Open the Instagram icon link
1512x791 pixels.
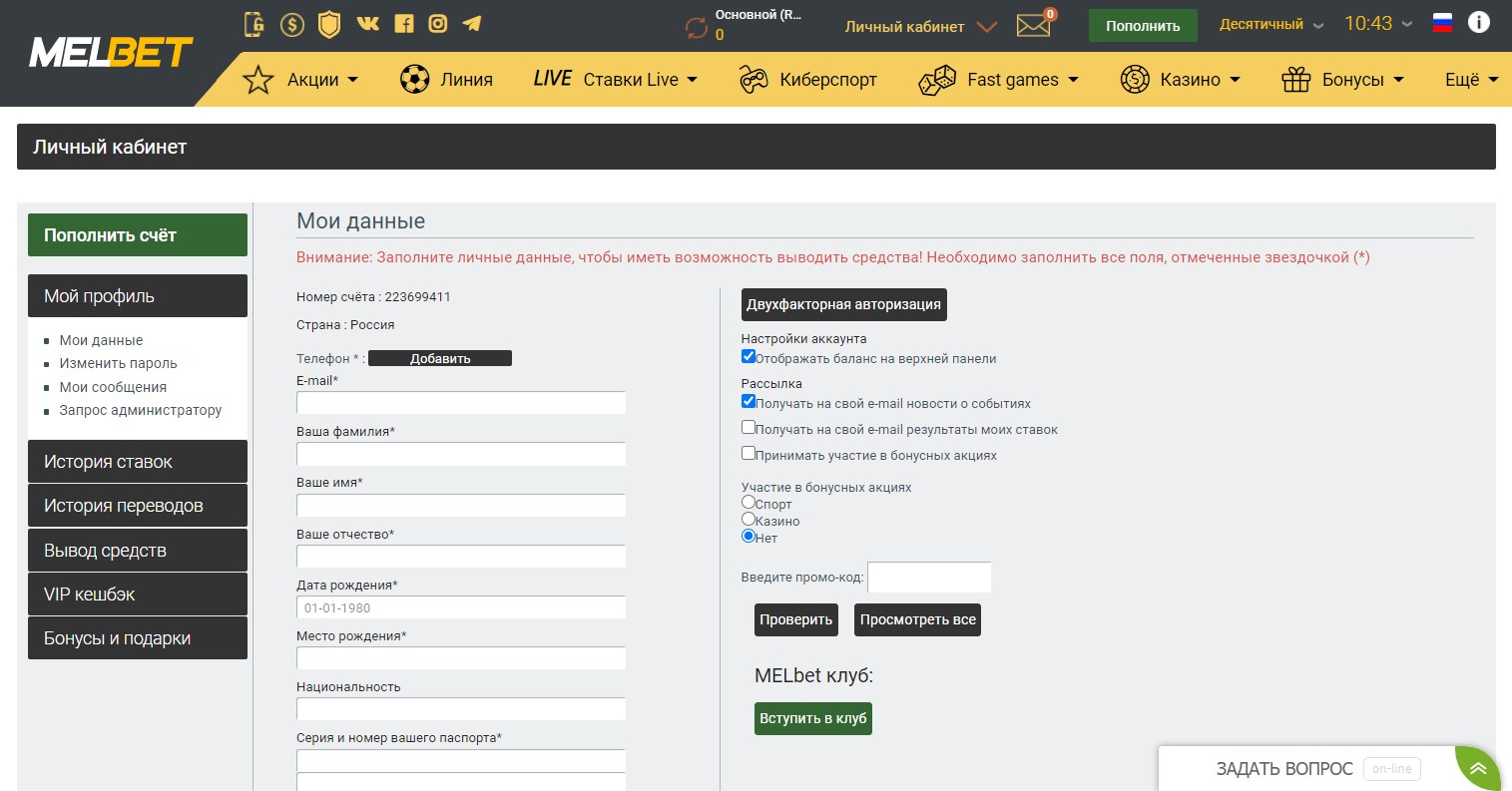click(437, 23)
